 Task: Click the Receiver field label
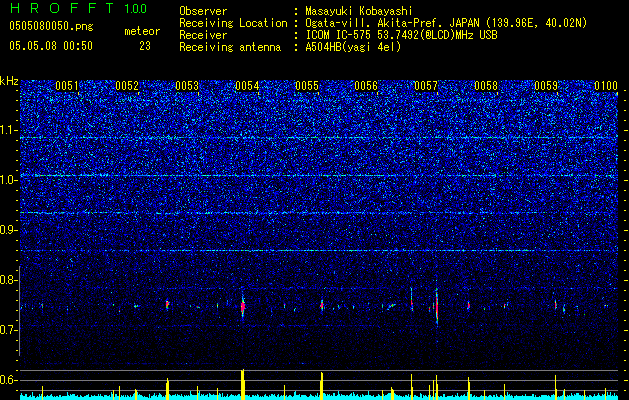pyautogui.click(x=203, y=35)
